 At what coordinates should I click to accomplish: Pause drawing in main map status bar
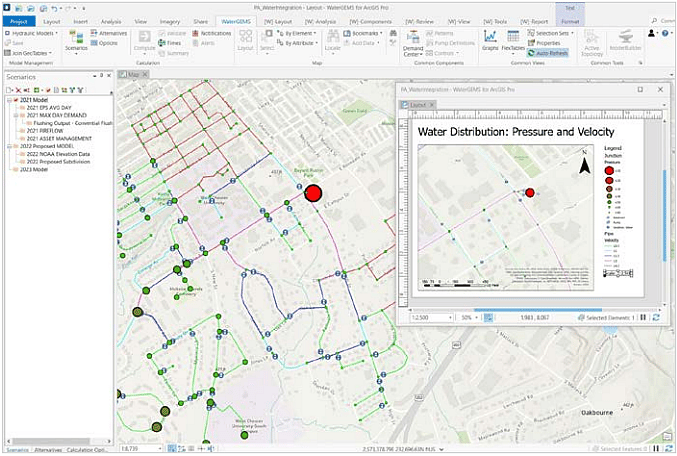pyautogui.click(x=656, y=449)
